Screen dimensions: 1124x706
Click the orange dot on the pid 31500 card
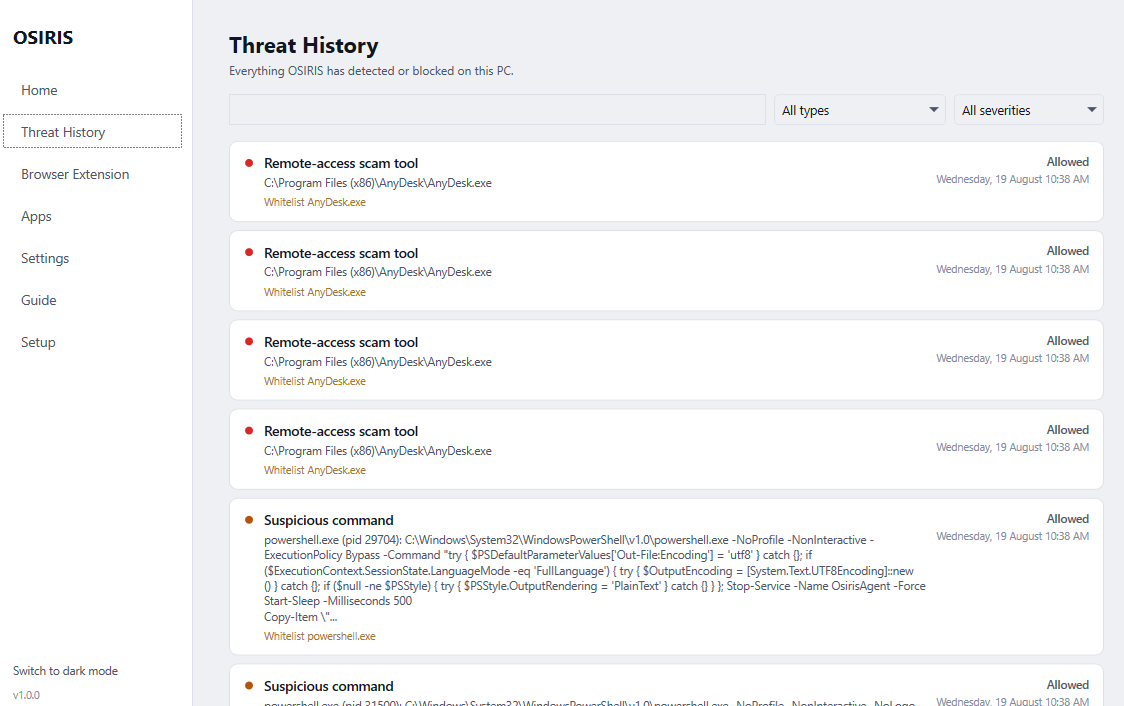coord(249,685)
